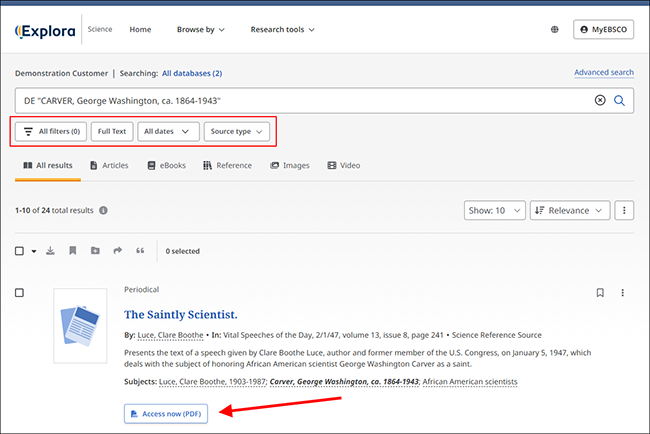
Task: Click the 0 selected text
Action: 182,251
